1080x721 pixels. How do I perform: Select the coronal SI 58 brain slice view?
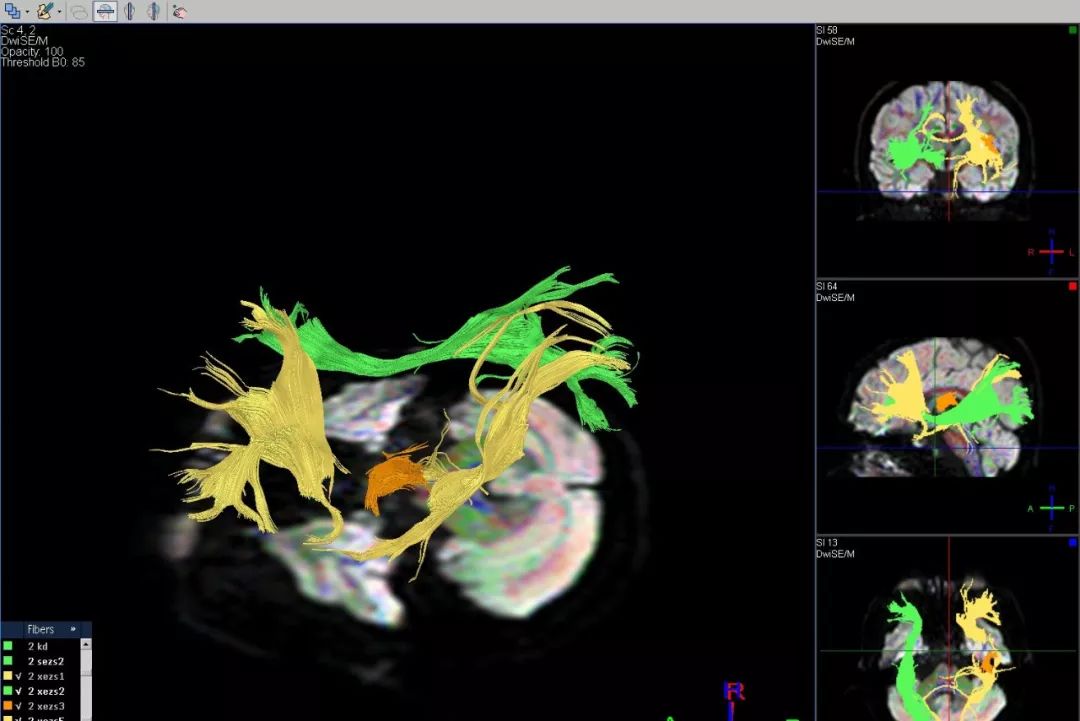tap(947, 151)
